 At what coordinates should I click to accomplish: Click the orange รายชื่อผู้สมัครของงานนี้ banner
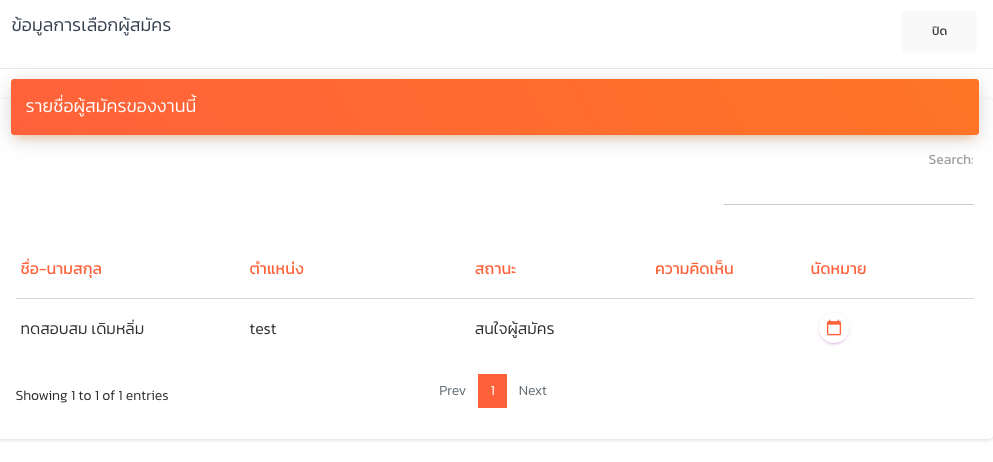pos(495,107)
